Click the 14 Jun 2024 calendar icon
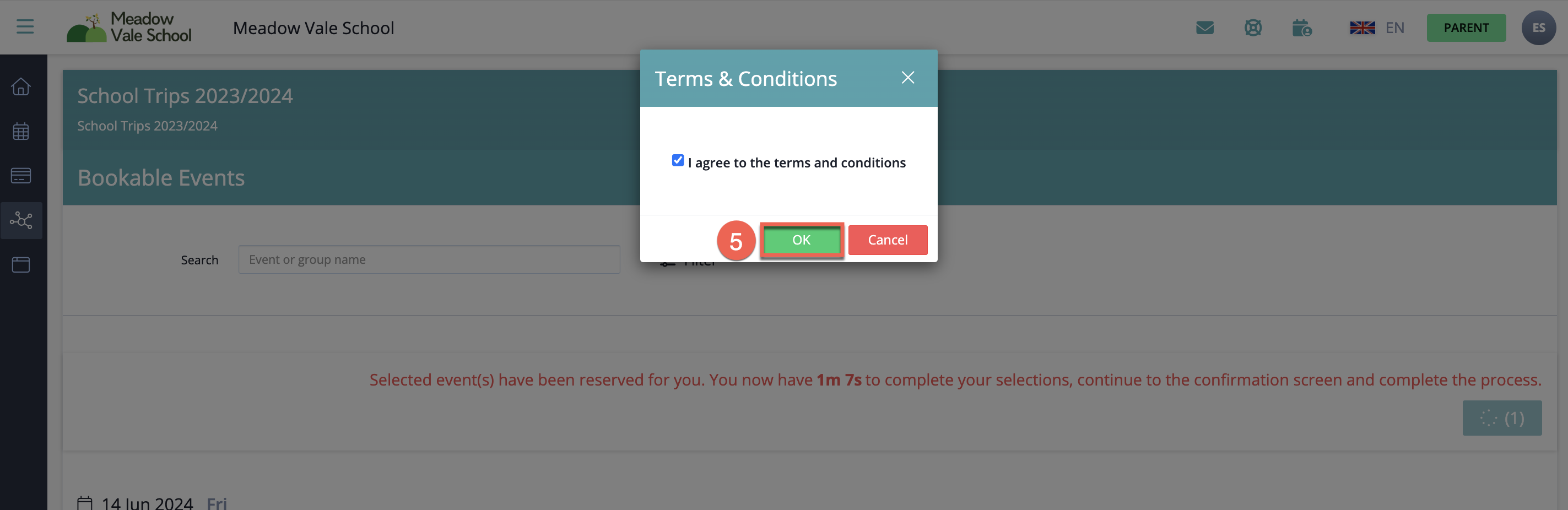 85,503
